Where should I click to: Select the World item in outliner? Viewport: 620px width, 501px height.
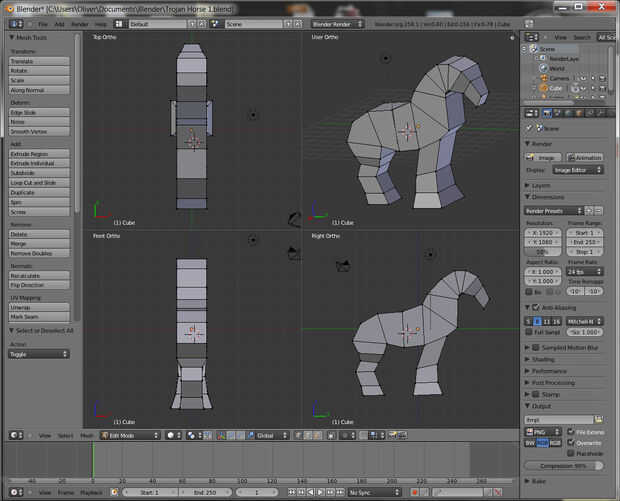pos(556,68)
